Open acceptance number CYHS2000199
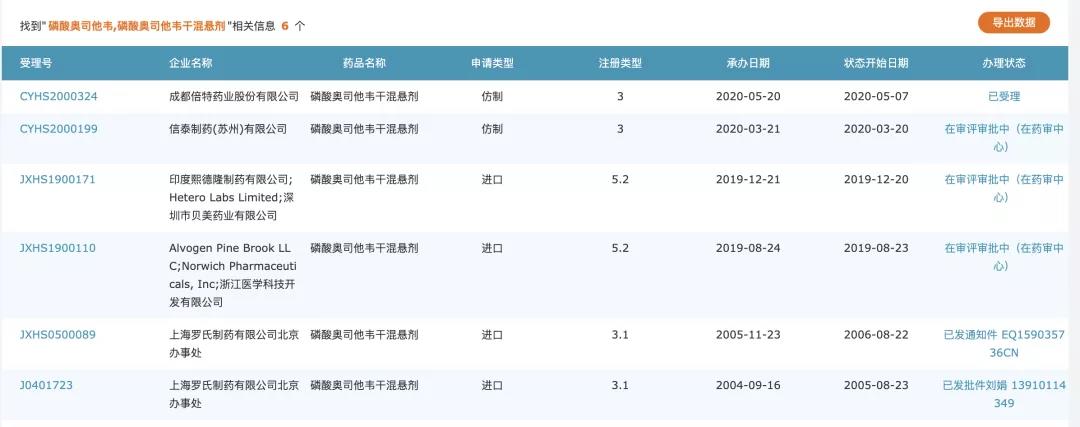This screenshot has width=1080, height=427. pyautogui.click(x=59, y=129)
